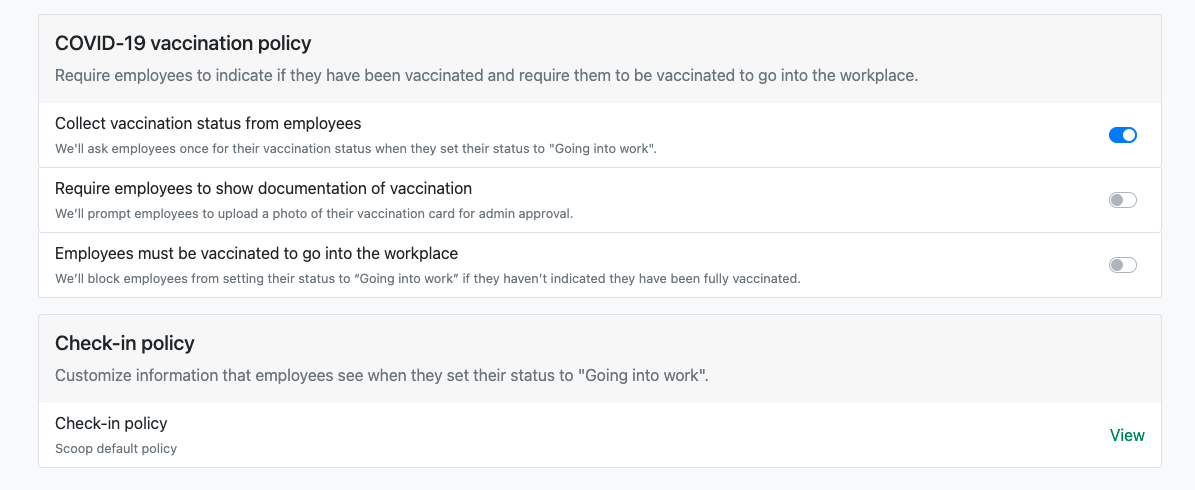The height and width of the screenshot is (490, 1195).
Task: Click description starting "Customize information that employees see"
Action: 382,376
